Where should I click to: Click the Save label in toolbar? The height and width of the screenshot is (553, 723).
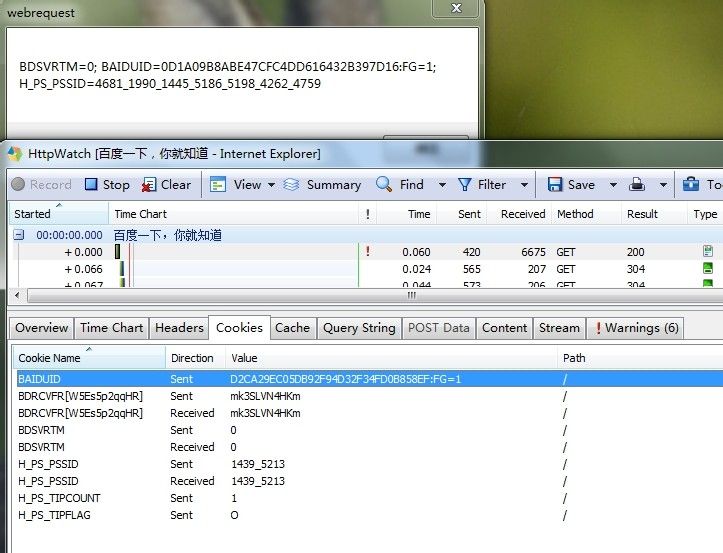[581, 185]
